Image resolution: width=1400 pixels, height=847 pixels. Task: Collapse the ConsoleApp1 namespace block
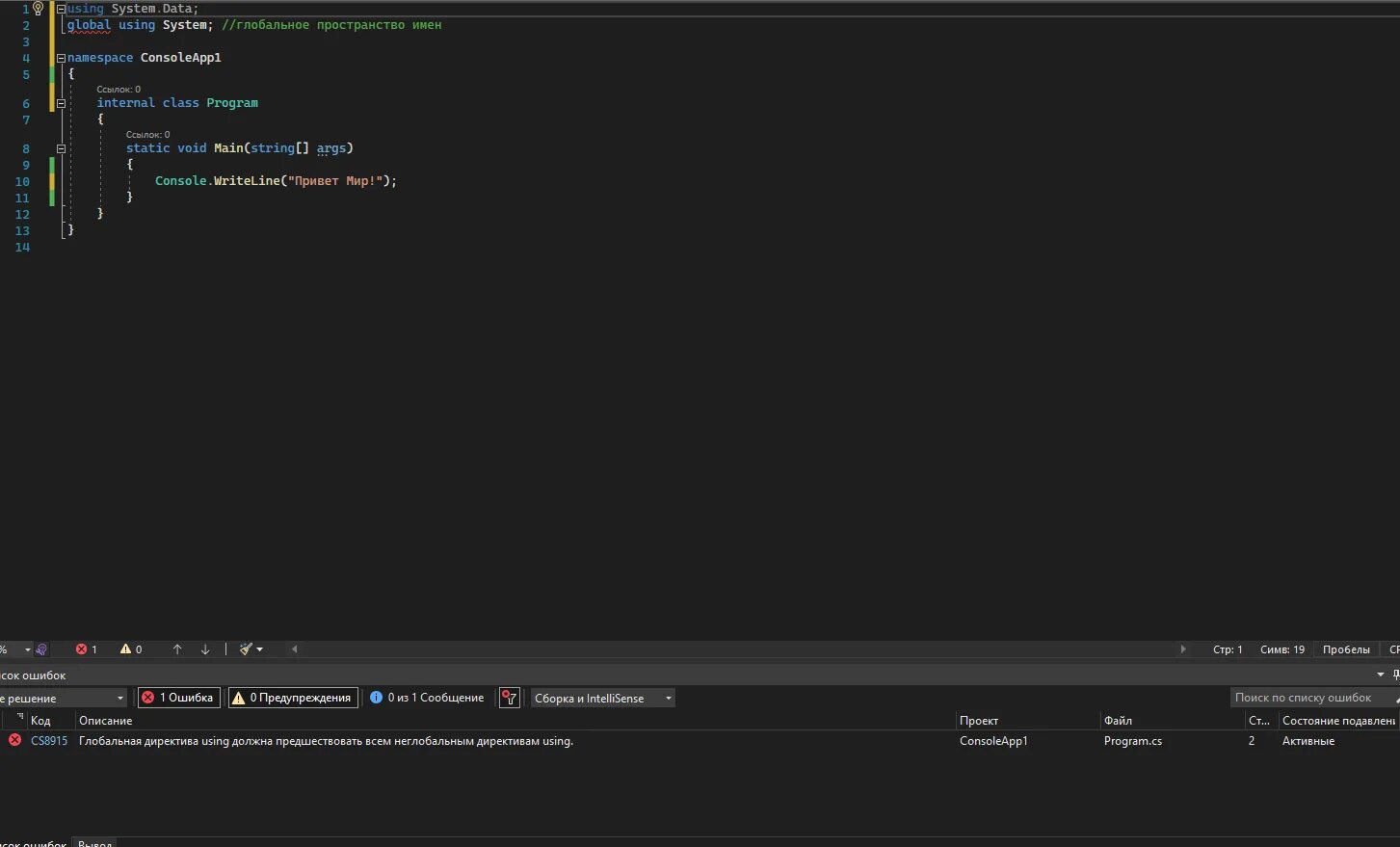61,58
